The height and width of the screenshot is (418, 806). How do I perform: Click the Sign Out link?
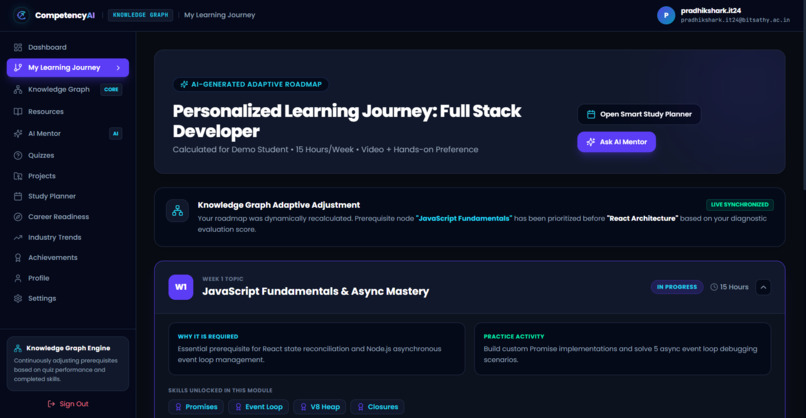[68, 404]
